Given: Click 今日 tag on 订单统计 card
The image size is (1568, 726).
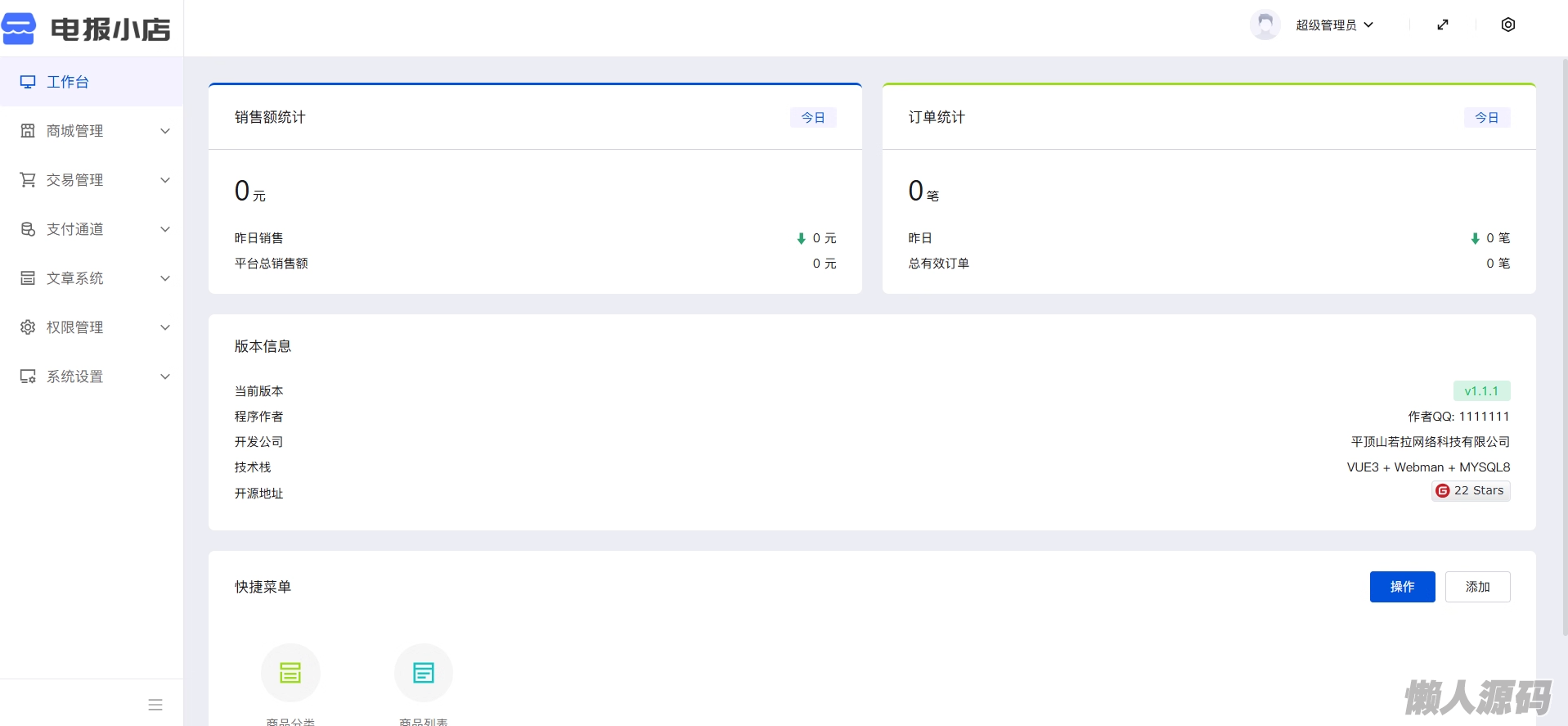Looking at the screenshot, I should (x=1486, y=118).
